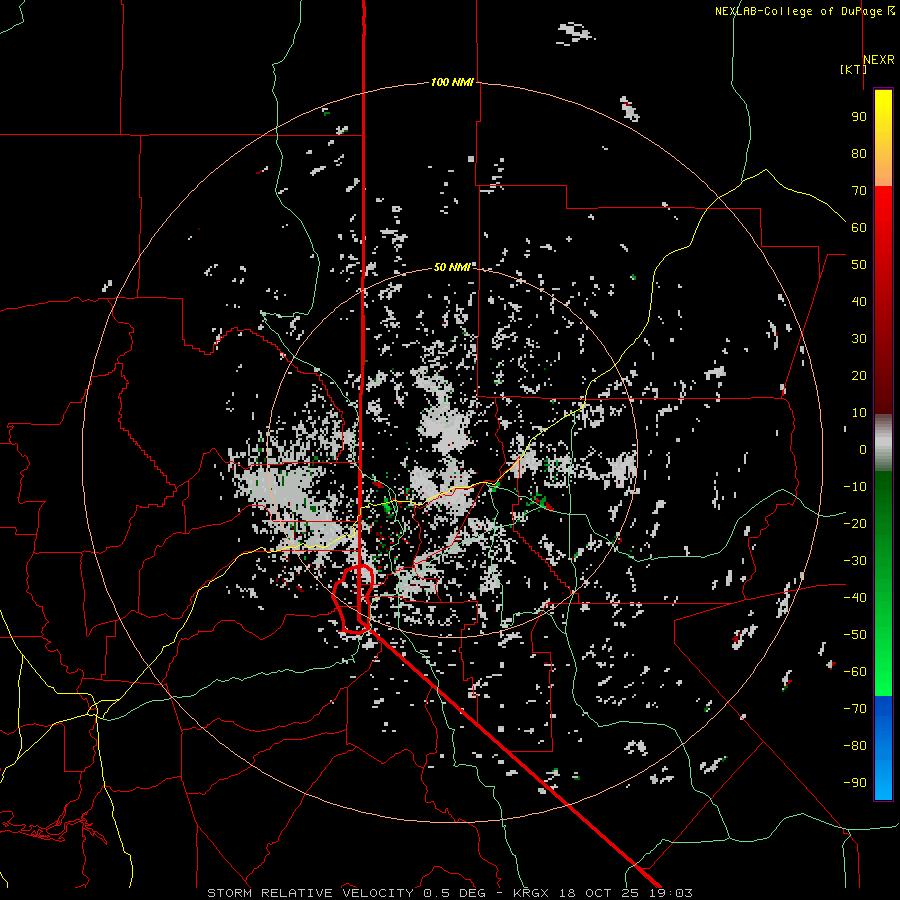The image size is (900, 900).
Task: Select the -20 value on velocity scale
Action: point(855,523)
